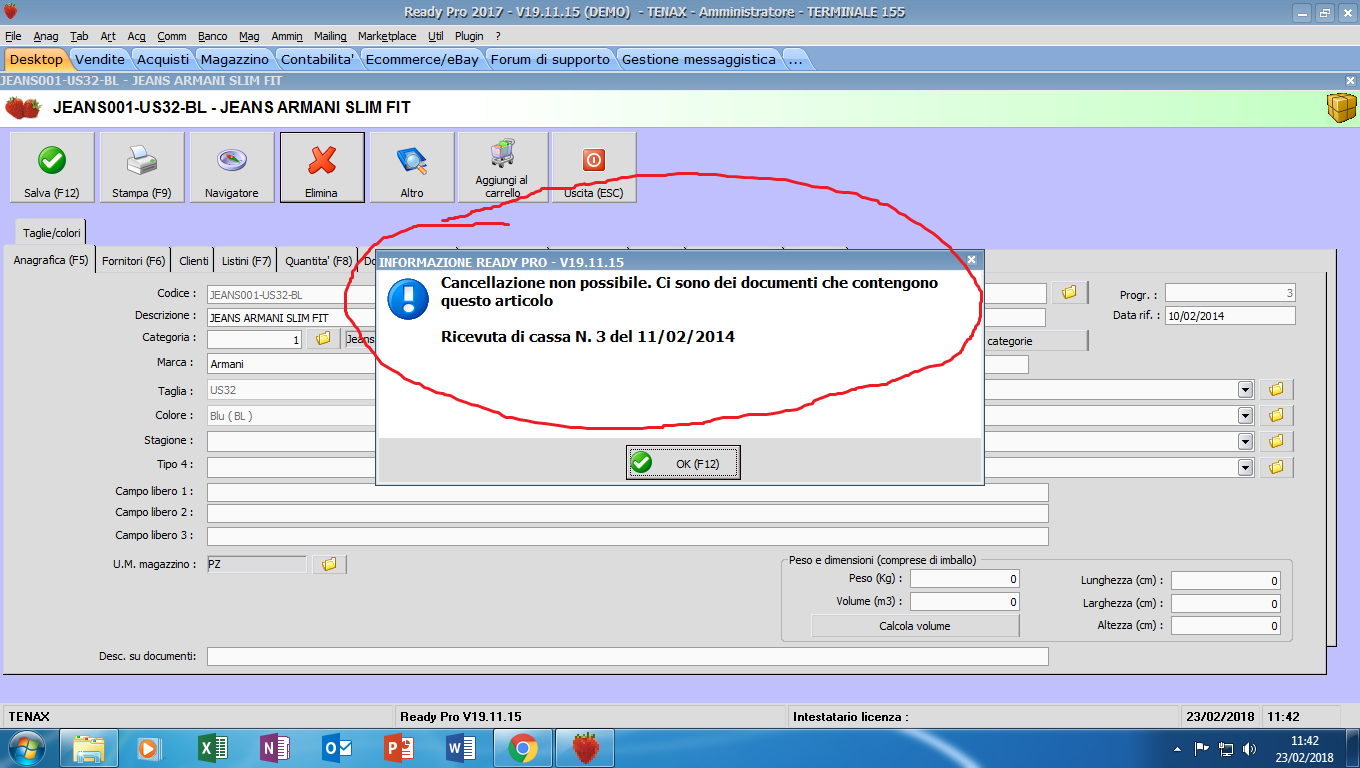The width and height of the screenshot is (1360, 768).
Task: Open the Windows Start menu
Action: click(x=27, y=748)
